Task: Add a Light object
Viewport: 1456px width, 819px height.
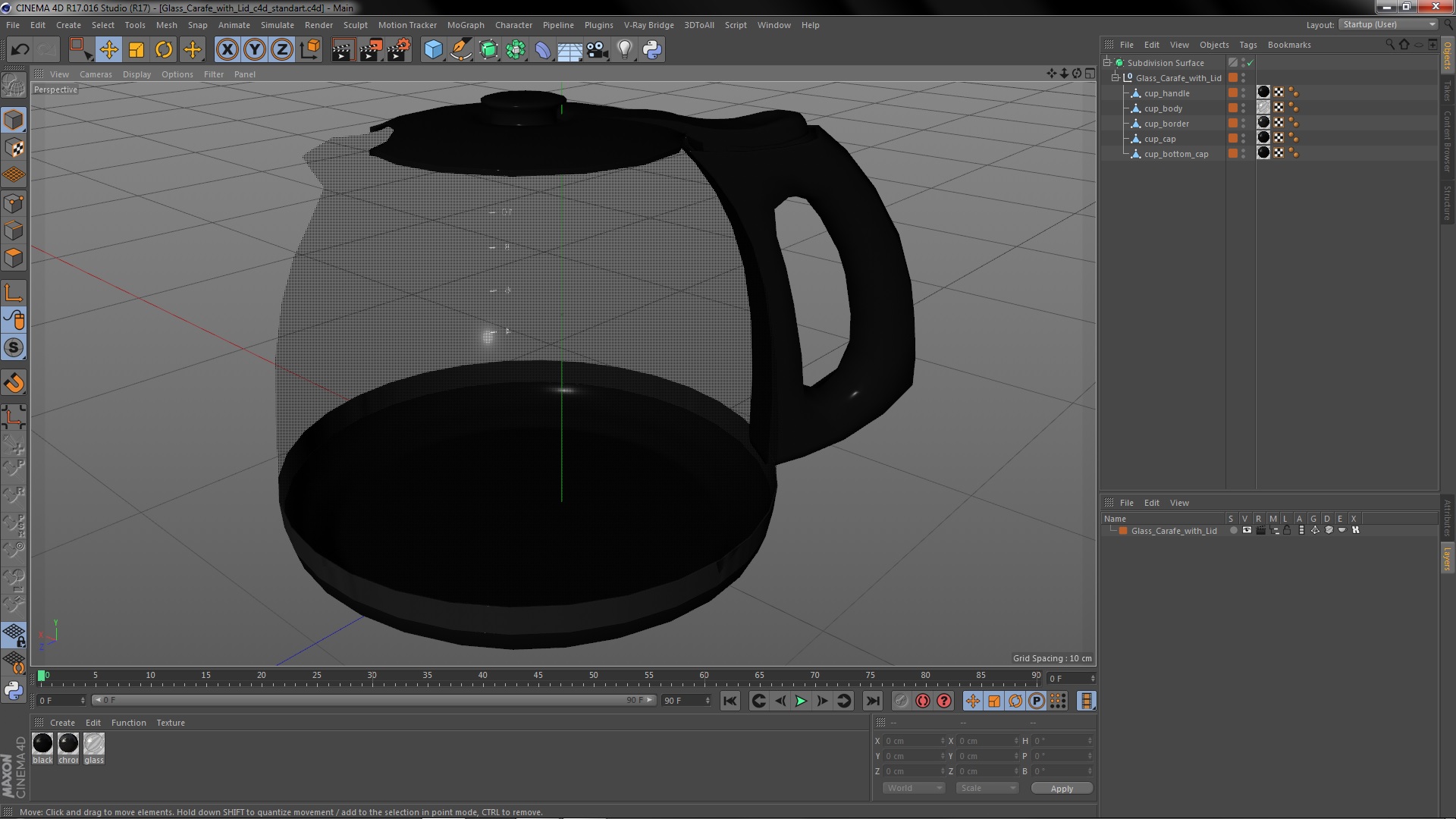Action: (625, 50)
